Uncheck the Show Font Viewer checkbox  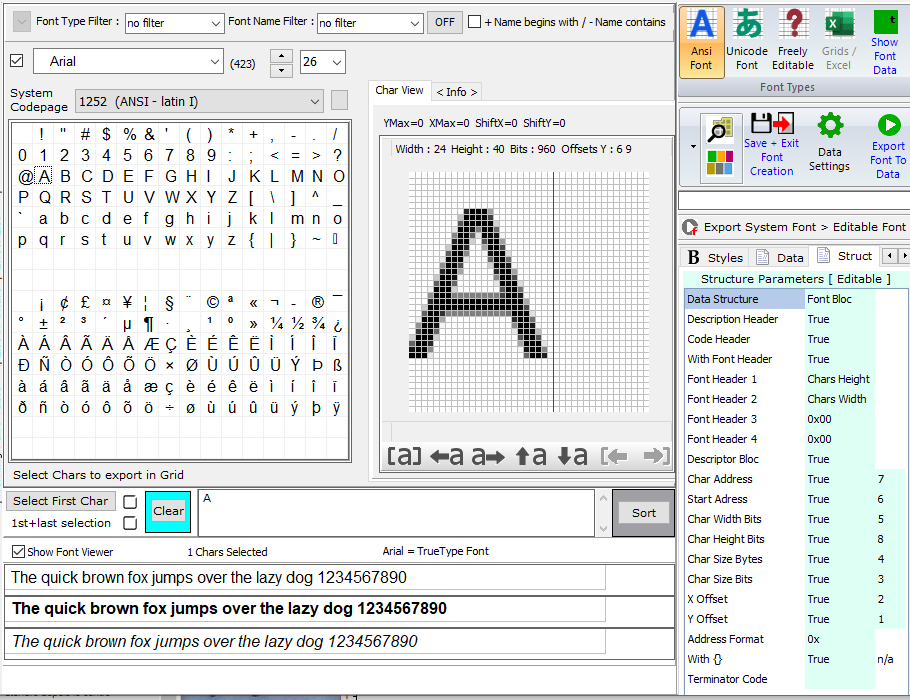coord(19,551)
